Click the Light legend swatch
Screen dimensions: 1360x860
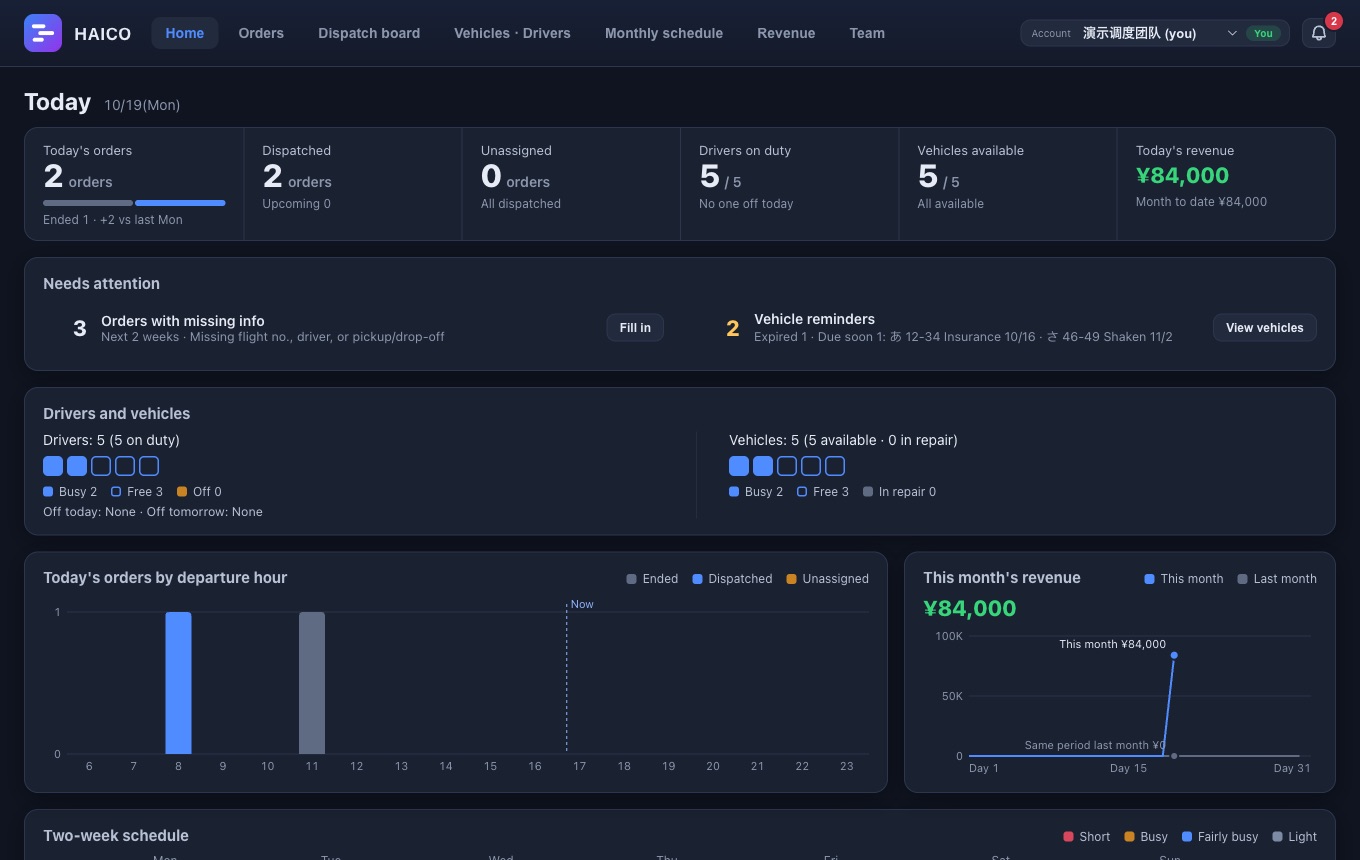[x=1277, y=837]
